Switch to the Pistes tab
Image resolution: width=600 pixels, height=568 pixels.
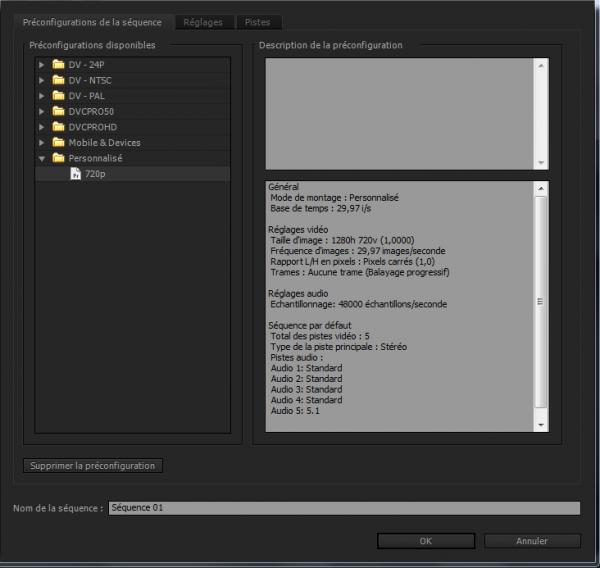click(258, 23)
